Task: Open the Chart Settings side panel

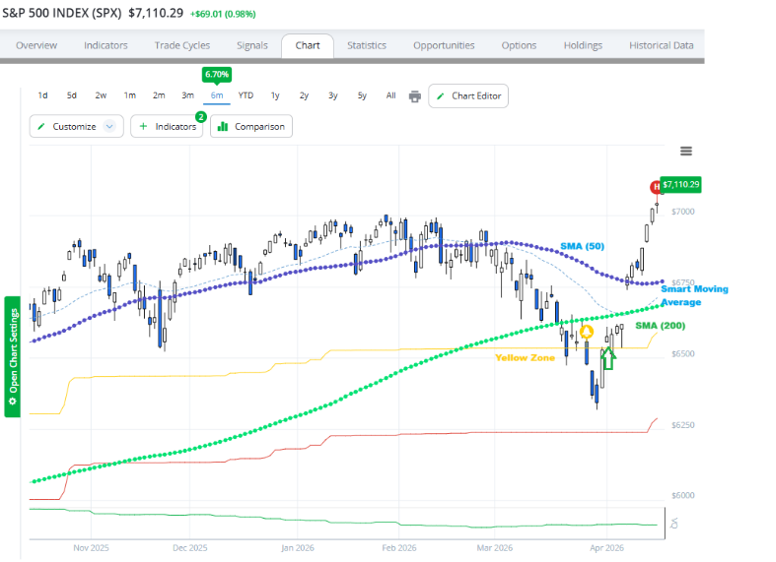Action: pos(13,356)
